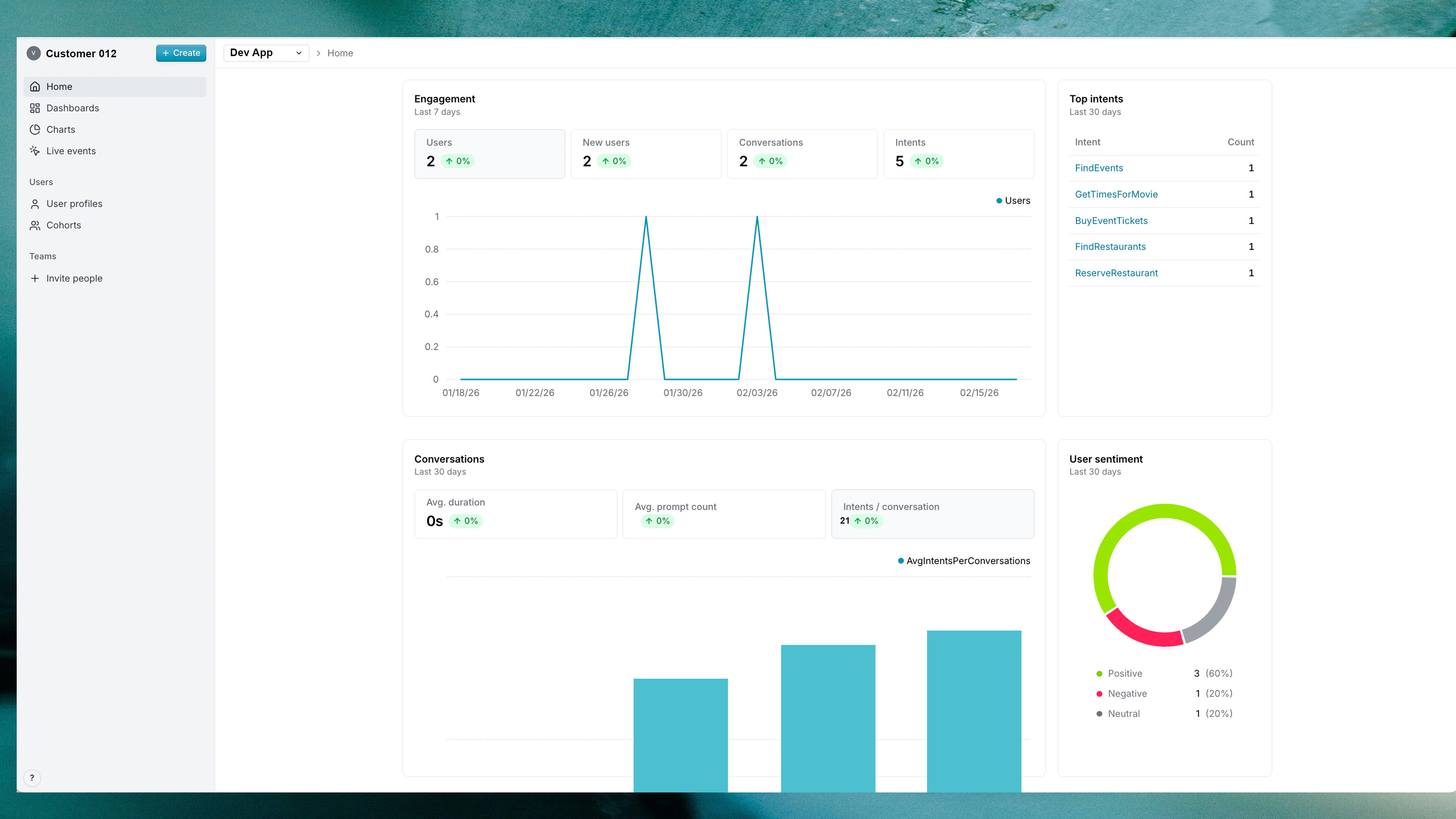Image resolution: width=1456 pixels, height=819 pixels.
Task: Click the Create button
Action: click(x=181, y=53)
